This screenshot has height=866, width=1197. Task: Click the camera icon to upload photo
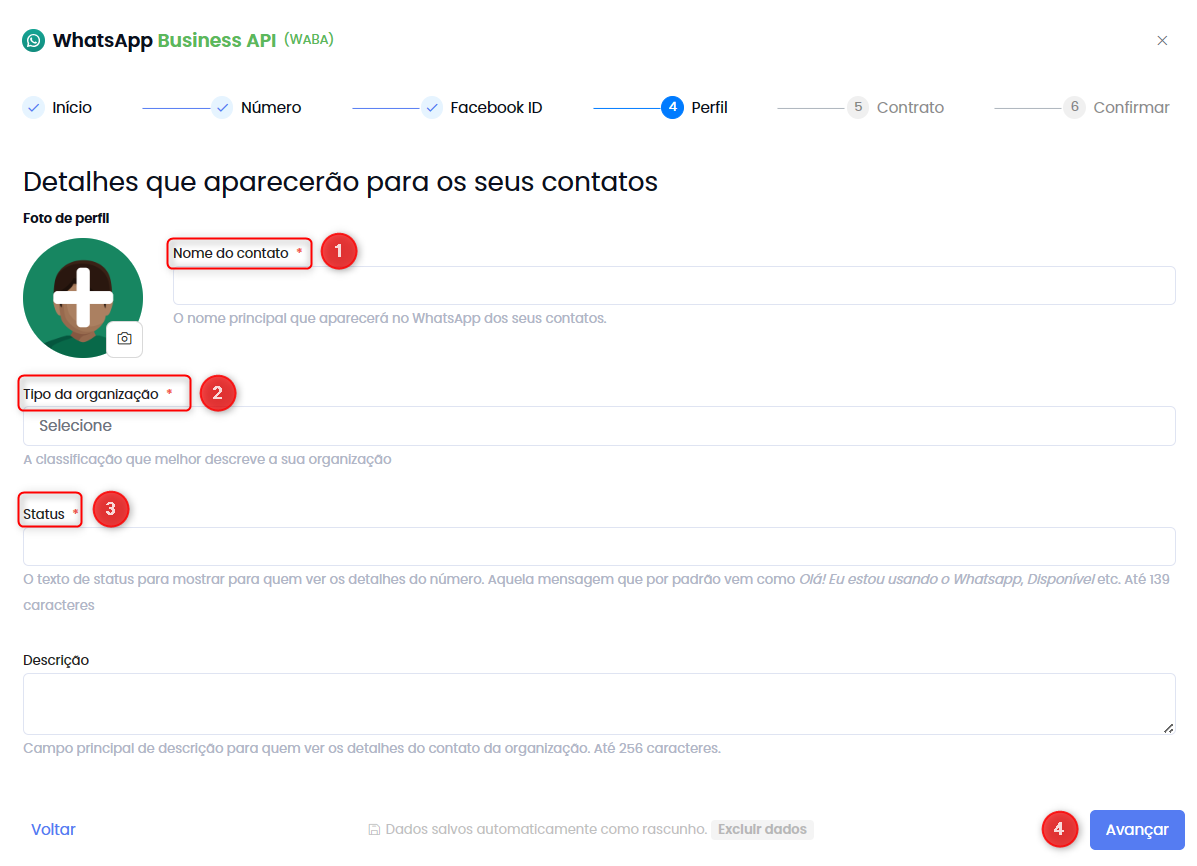pyautogui.click(x=124, y=339)
